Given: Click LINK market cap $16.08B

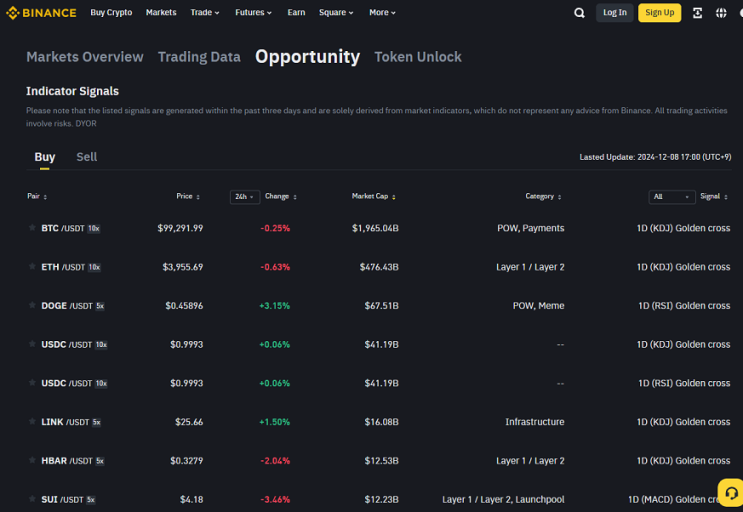Looking at the screenshot, I should (381, 422).
